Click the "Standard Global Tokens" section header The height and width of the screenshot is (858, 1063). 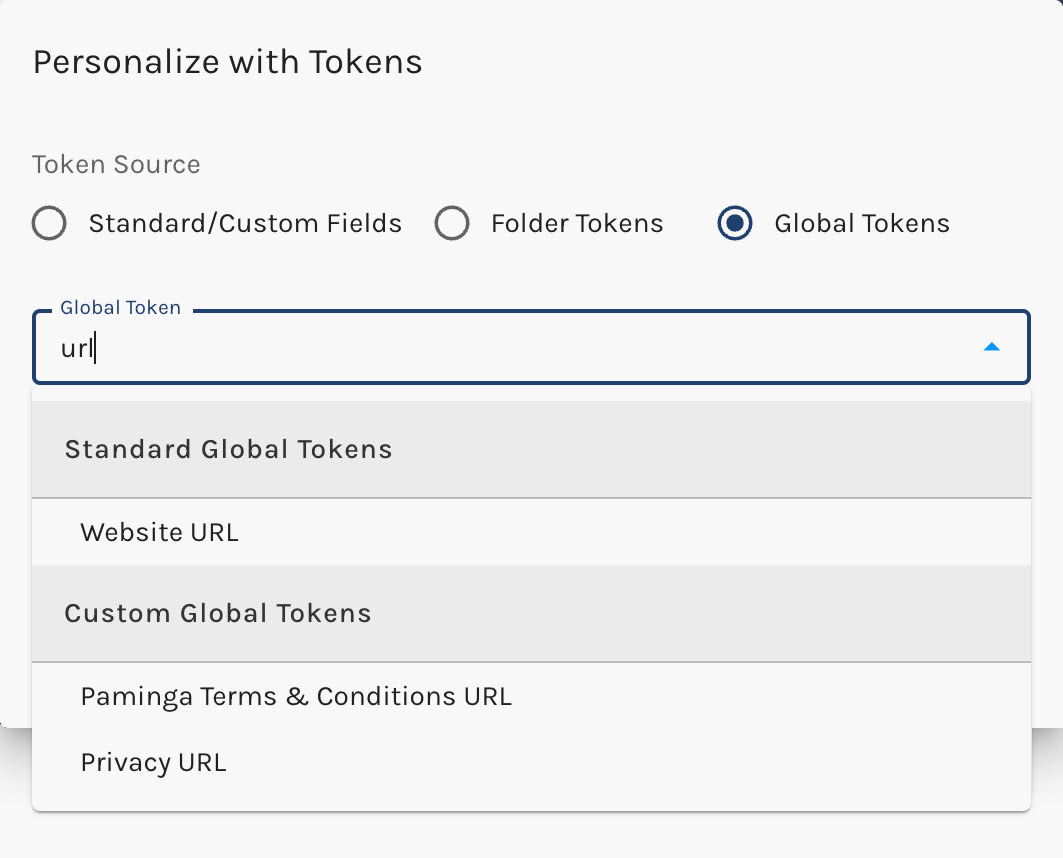coord(228,449)
